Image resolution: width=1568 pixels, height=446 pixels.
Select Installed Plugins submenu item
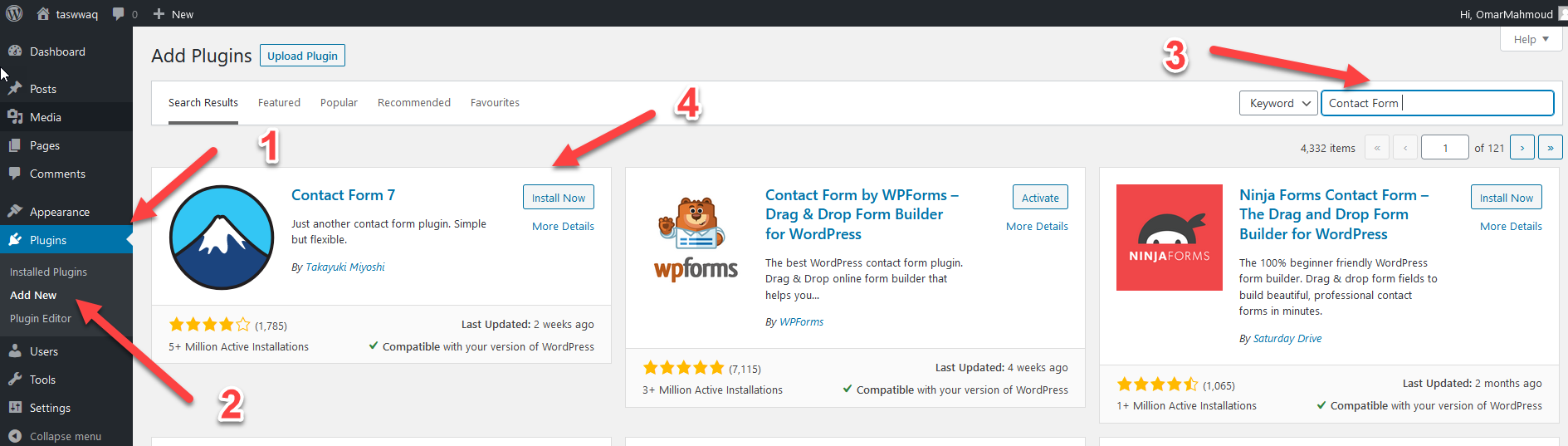tap(48, 272)
